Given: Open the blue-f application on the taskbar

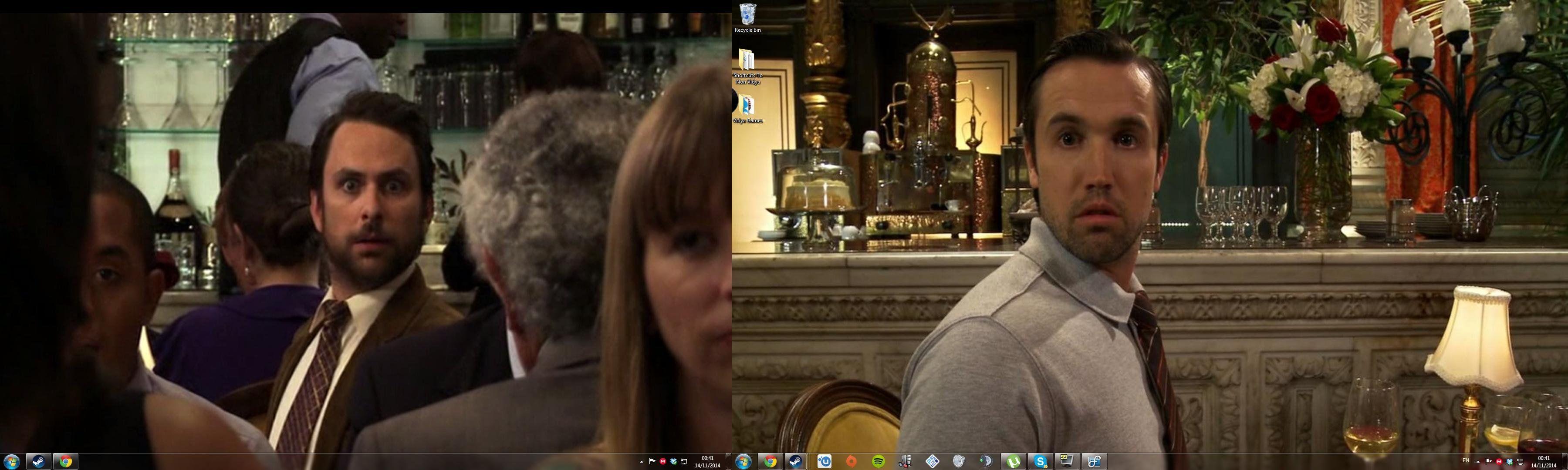Looking at the screenshot, I should click(1095, 461).
